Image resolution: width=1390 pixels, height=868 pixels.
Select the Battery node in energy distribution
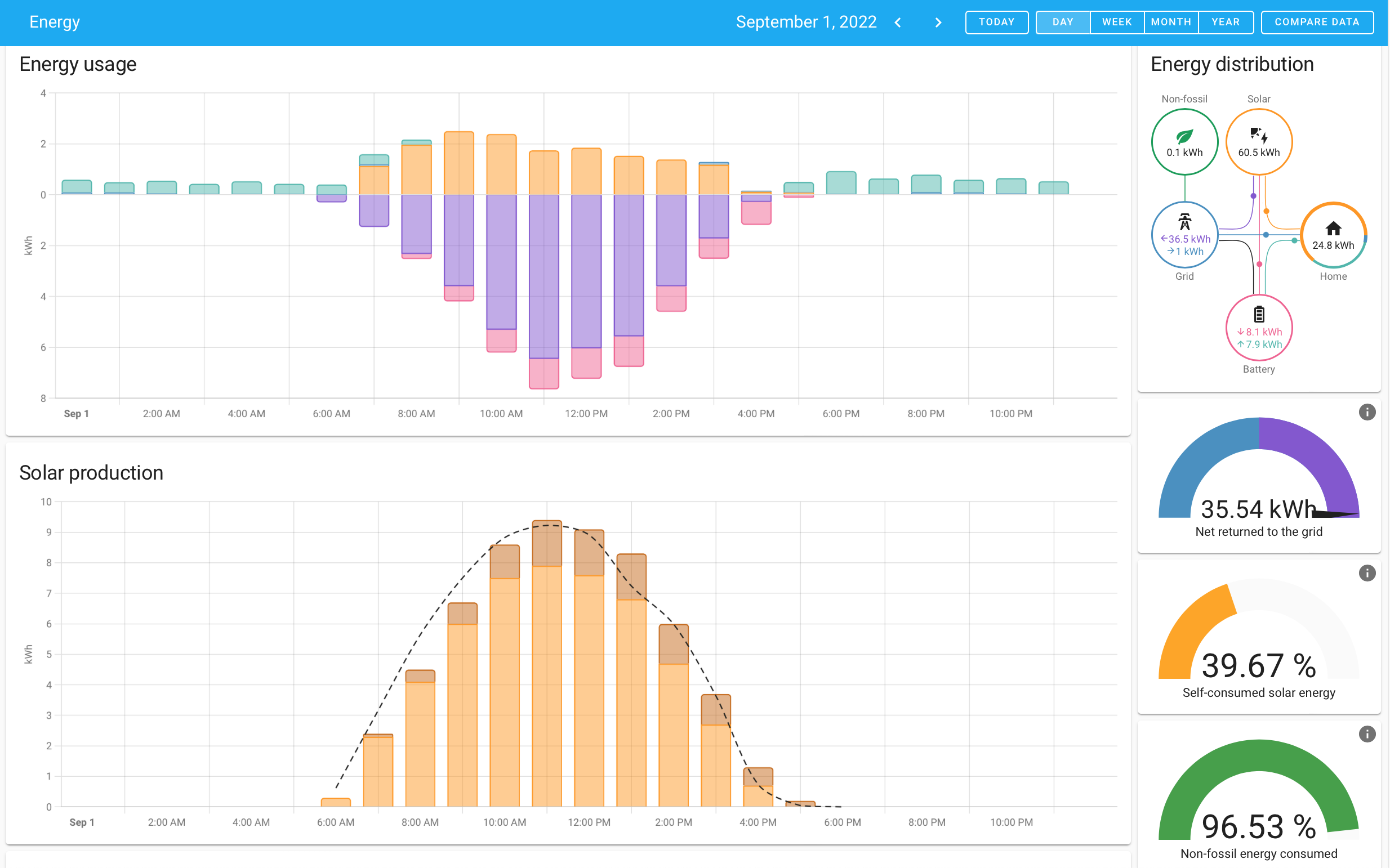coord(1258,328)
